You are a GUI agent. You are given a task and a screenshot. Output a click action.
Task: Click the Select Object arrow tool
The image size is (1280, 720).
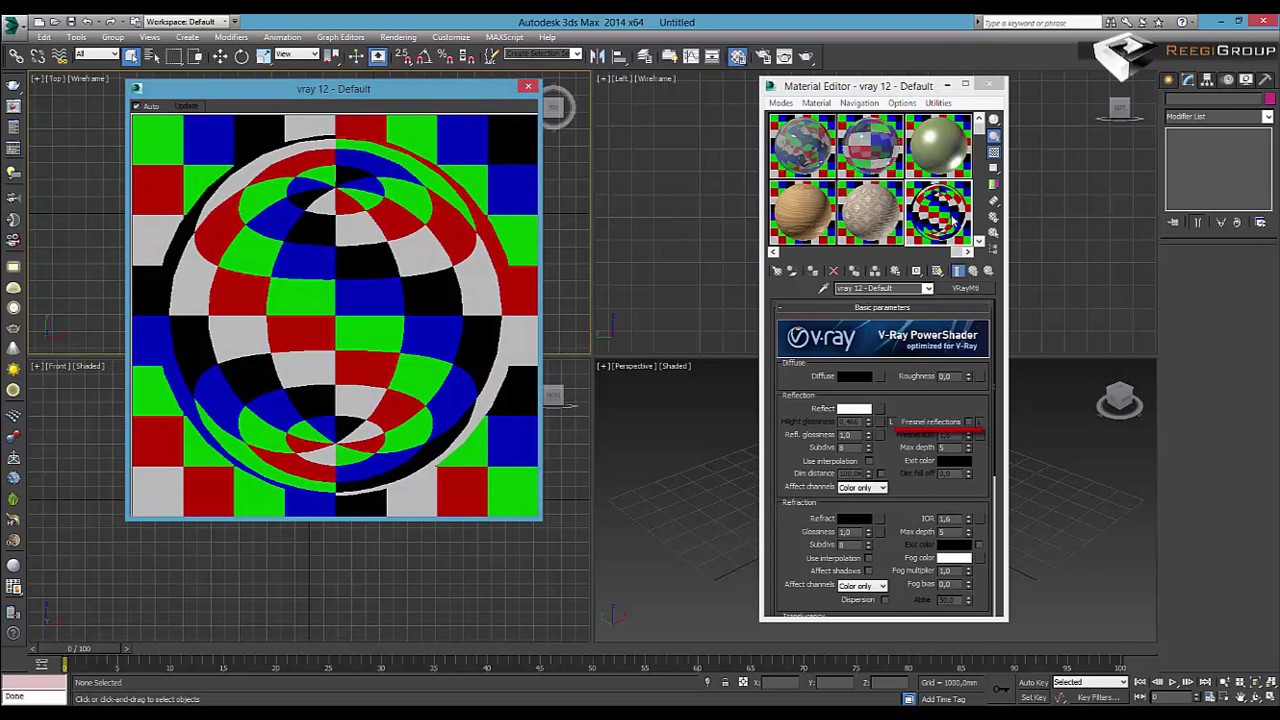coord(131,57)
